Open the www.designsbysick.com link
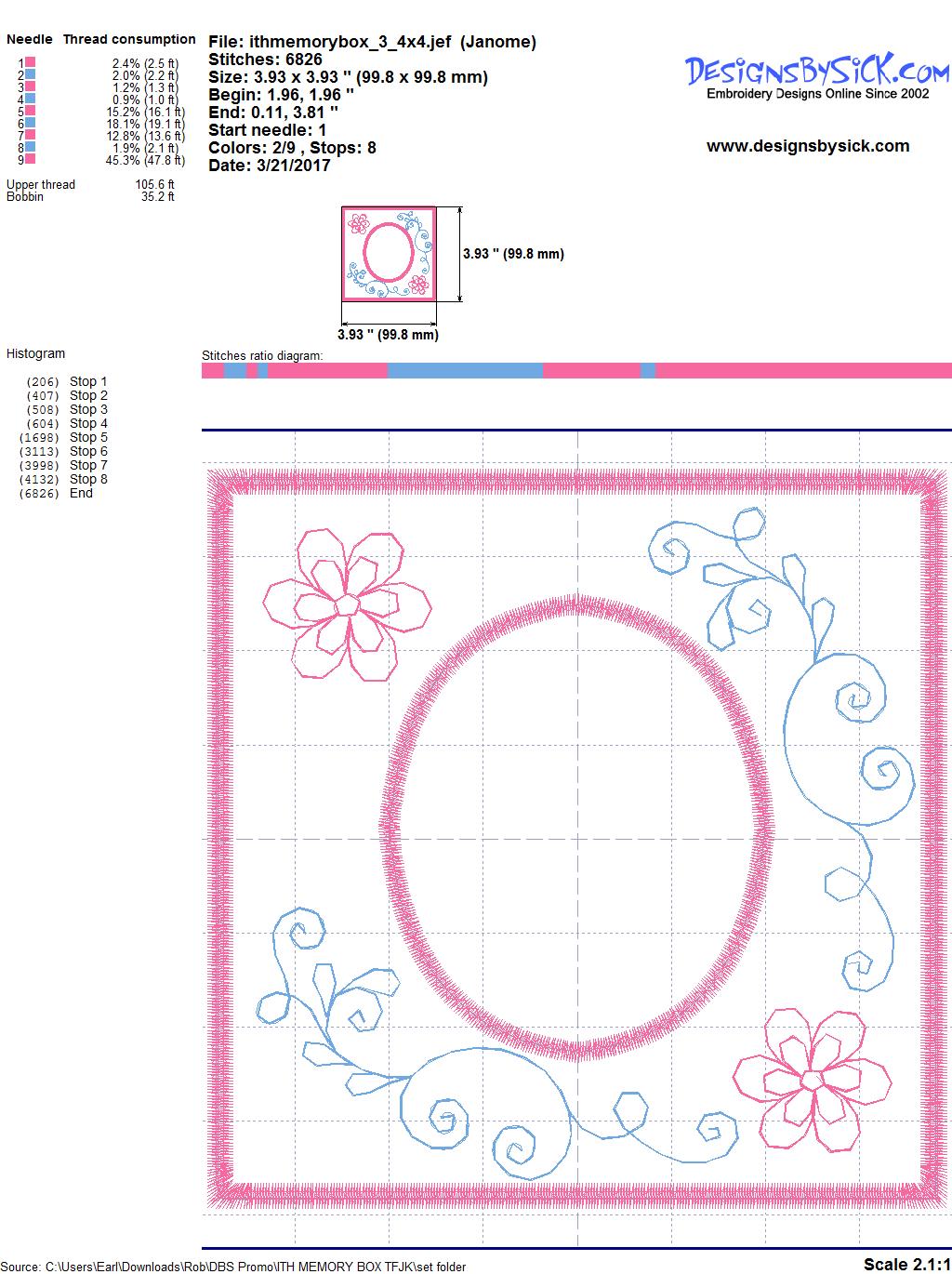 [x=807, y=146]
